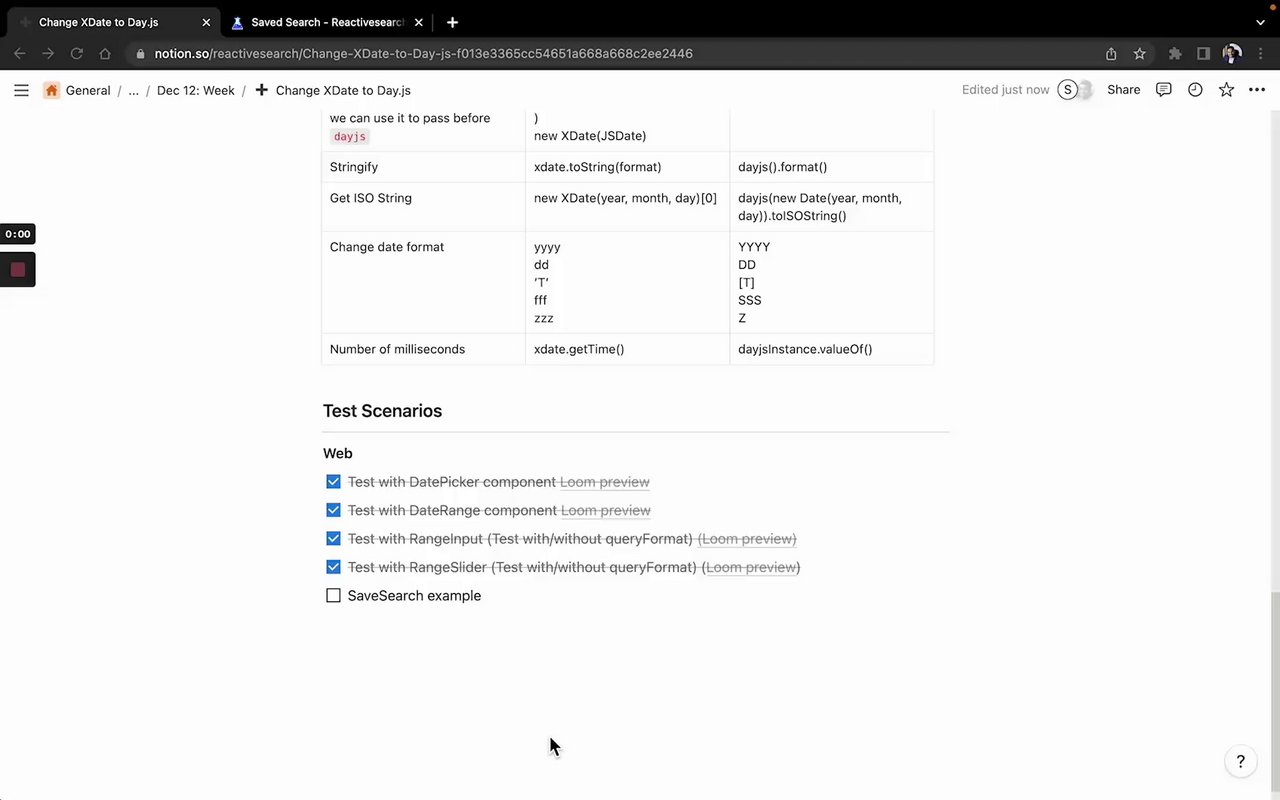
Task: Reload the browser page
Action: (x=76, y=54)
